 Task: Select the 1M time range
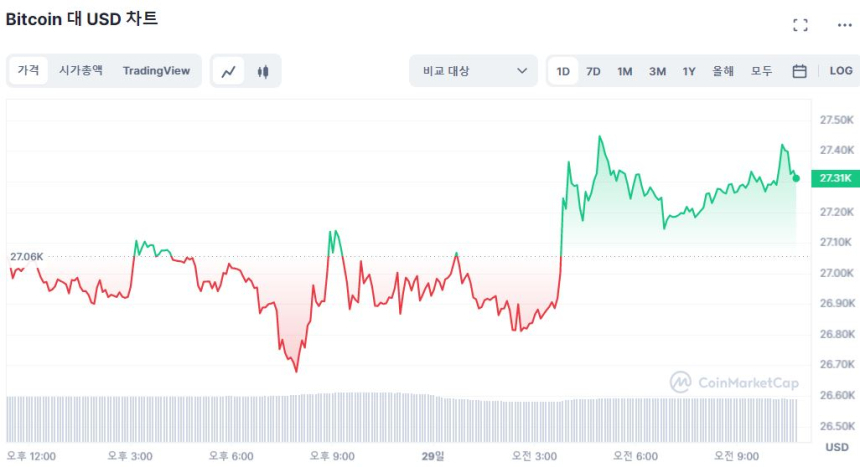tap(624, 71)
